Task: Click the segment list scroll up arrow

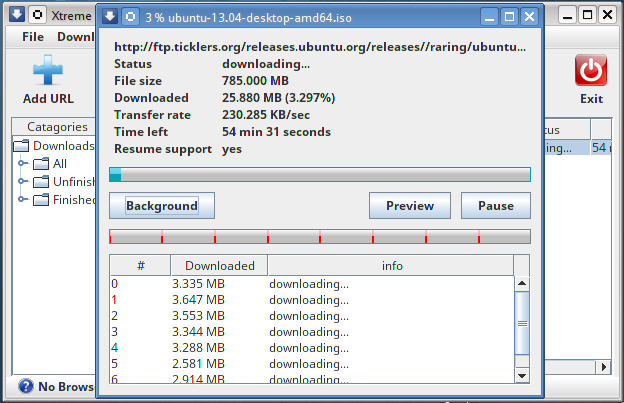Action: coord(522,284)
